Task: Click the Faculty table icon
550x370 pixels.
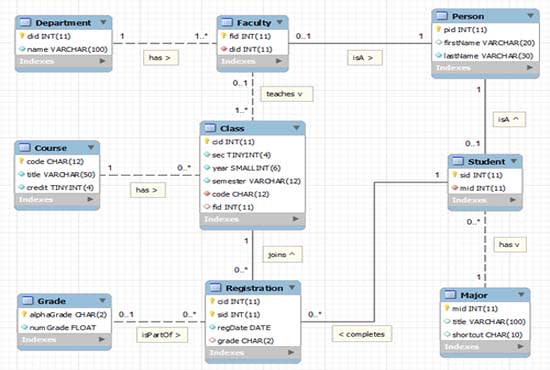Action: 227,22
